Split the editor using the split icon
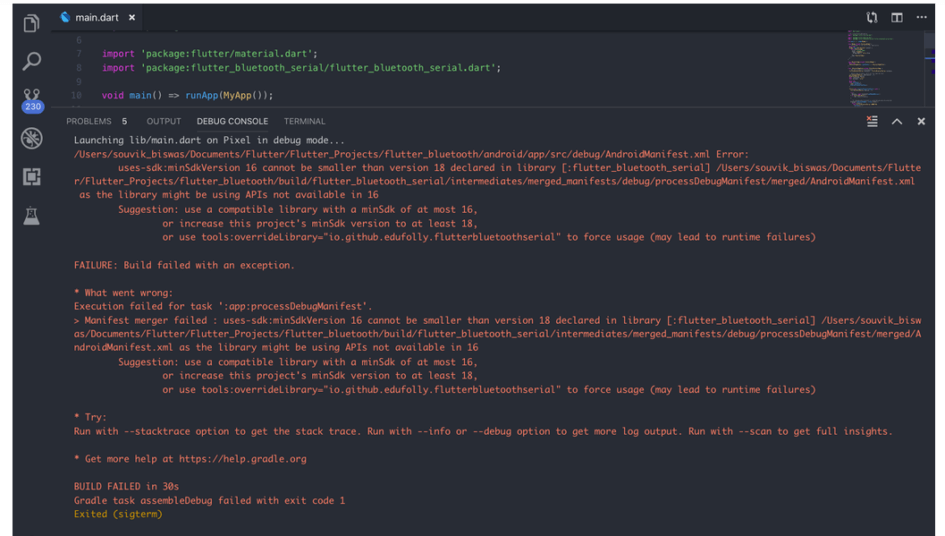The image size is (945, 536). (x=897, y=17)
